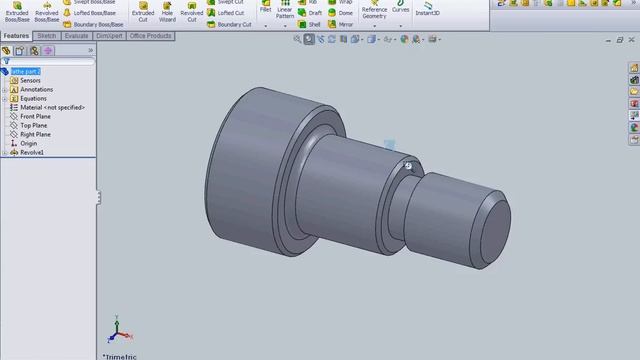Open View Settings monitor icon

tap(432, 39)
